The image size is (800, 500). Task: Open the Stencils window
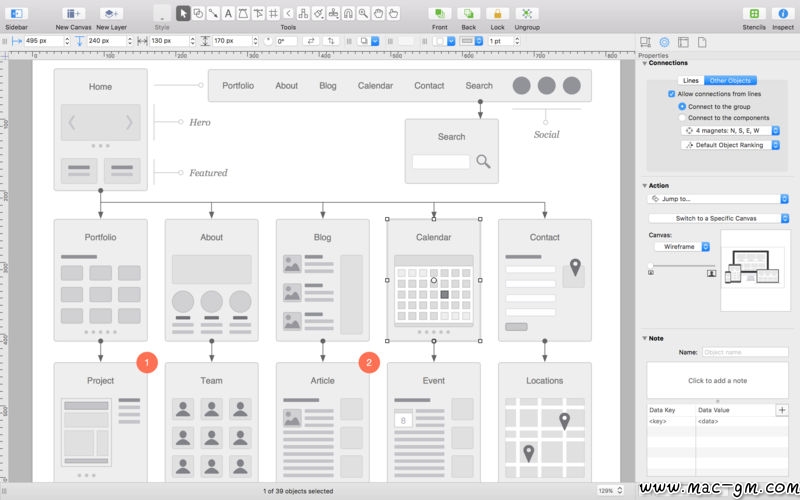pos(754,13)
